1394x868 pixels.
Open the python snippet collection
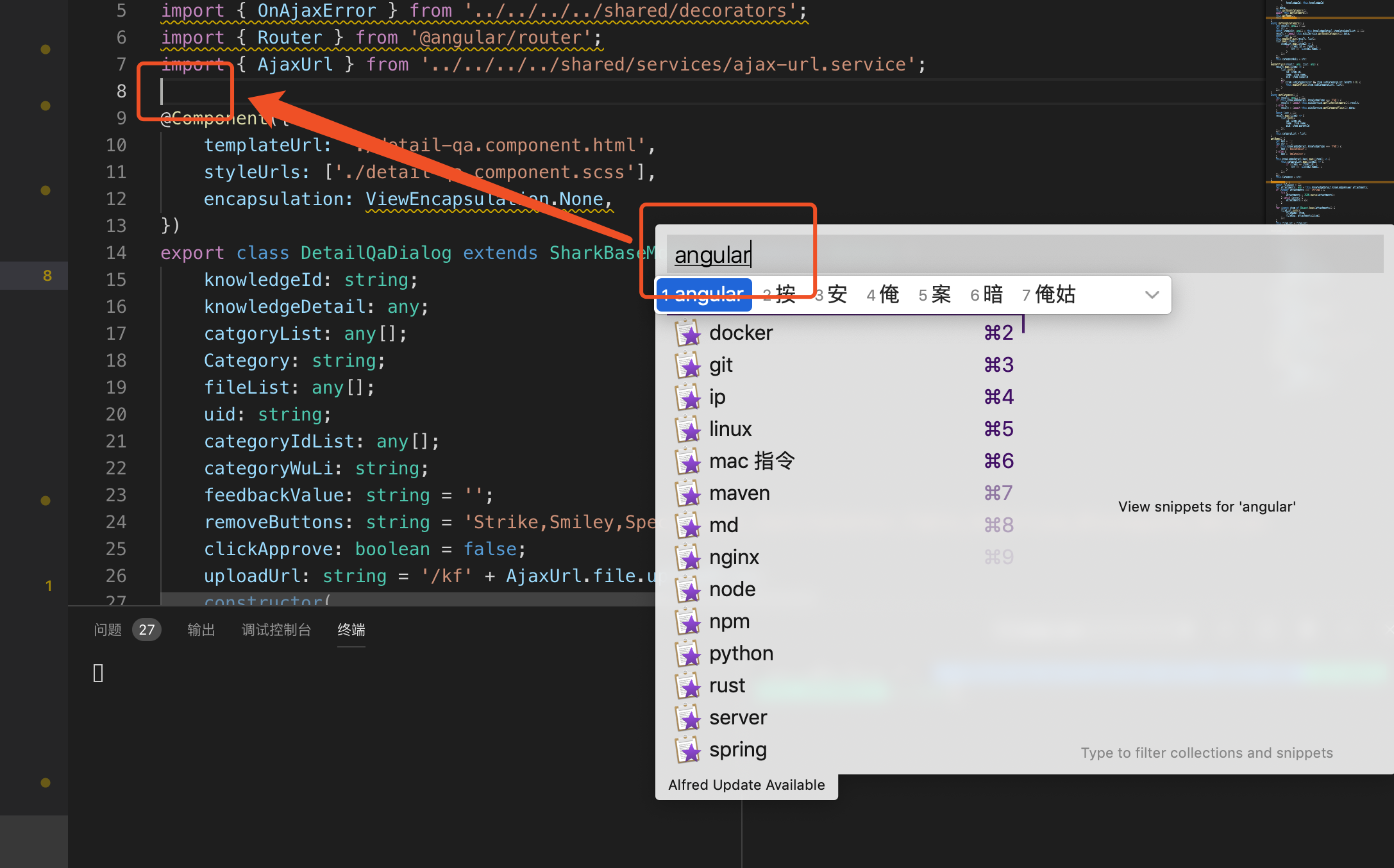click(x=741, y=653)
